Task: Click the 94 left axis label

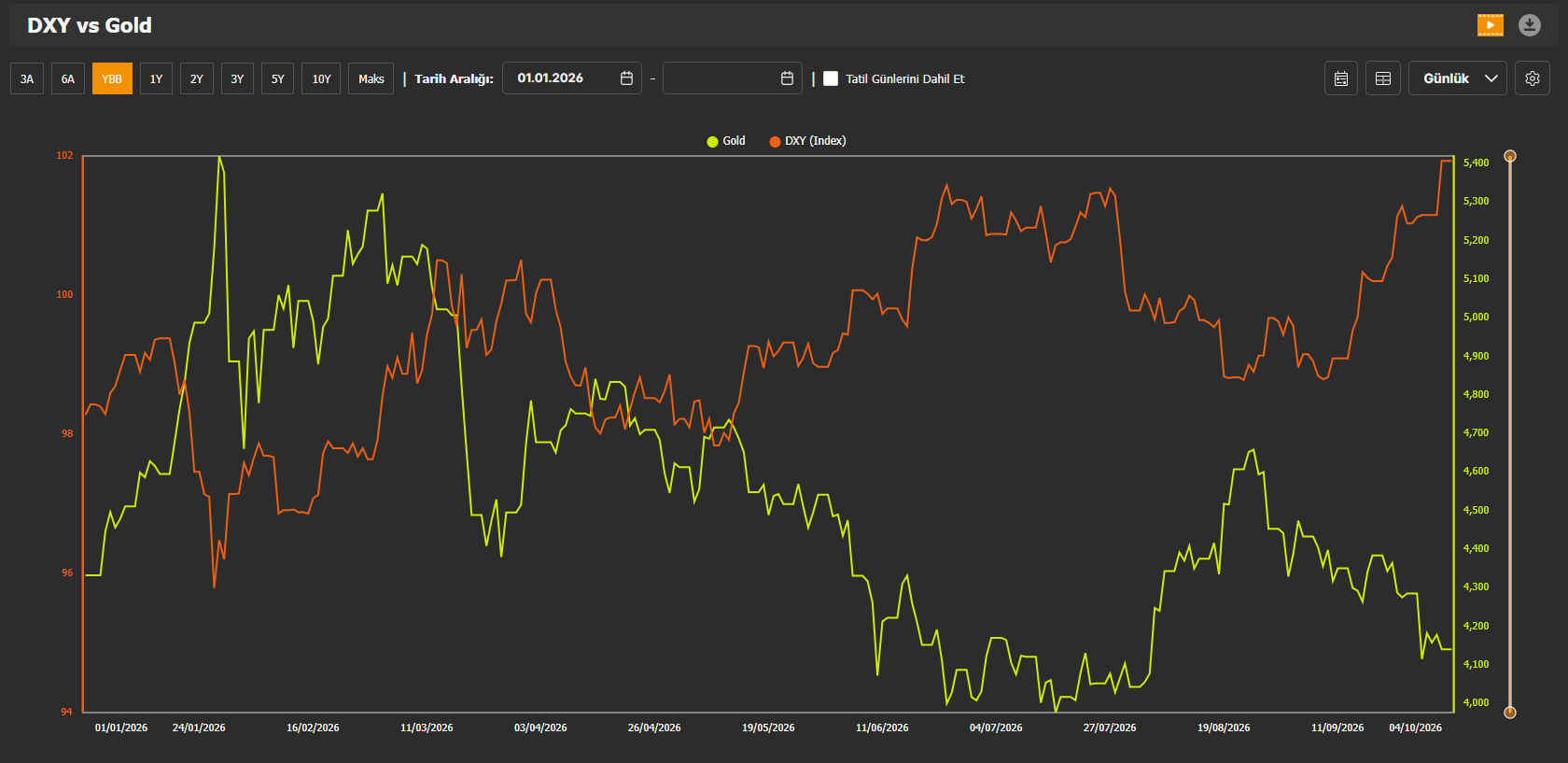Action: point(66,712)
